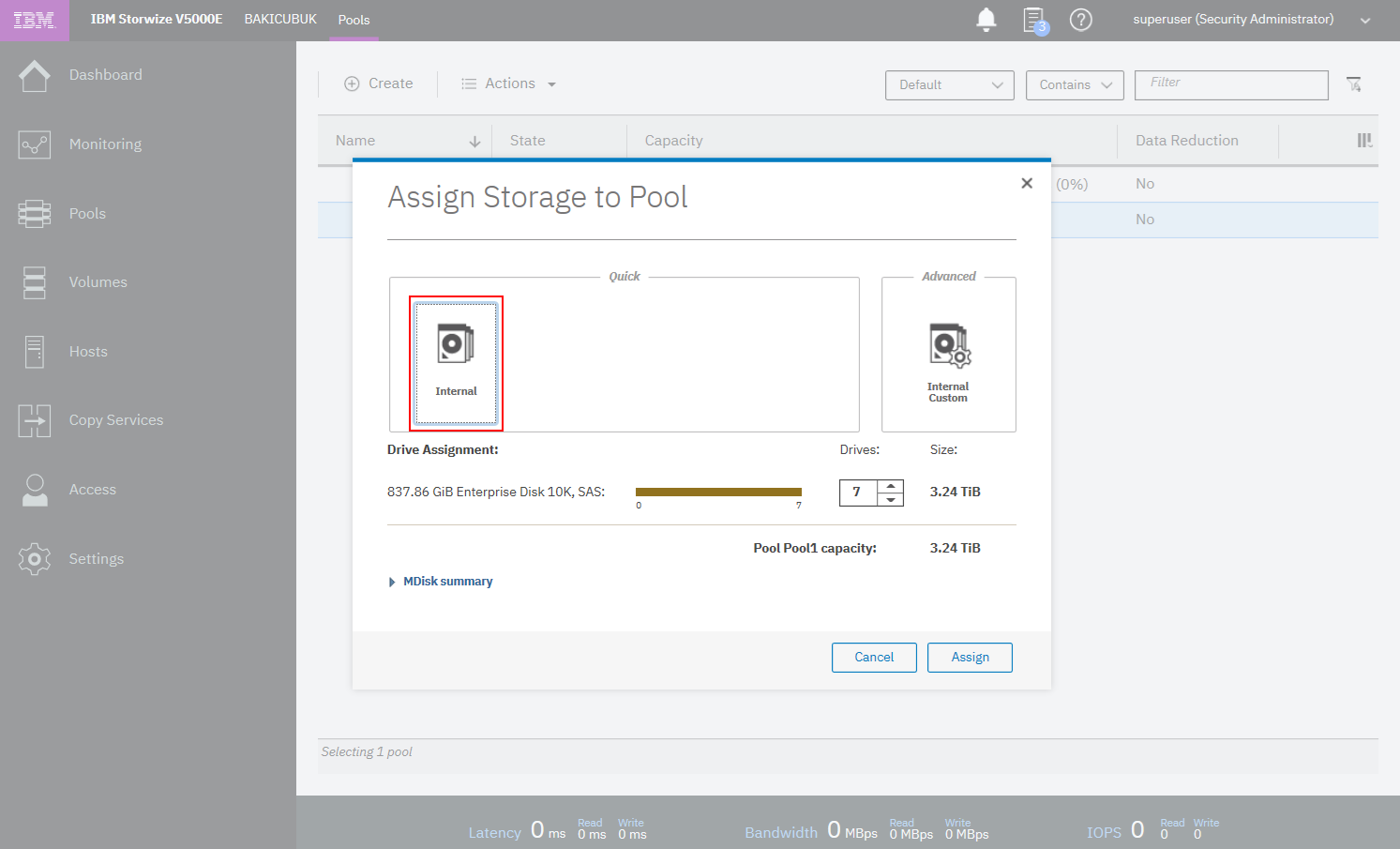Screen dimensions: 1400x849
Task: Click the Copy Services sidebar icon
Action: point(35,420)
